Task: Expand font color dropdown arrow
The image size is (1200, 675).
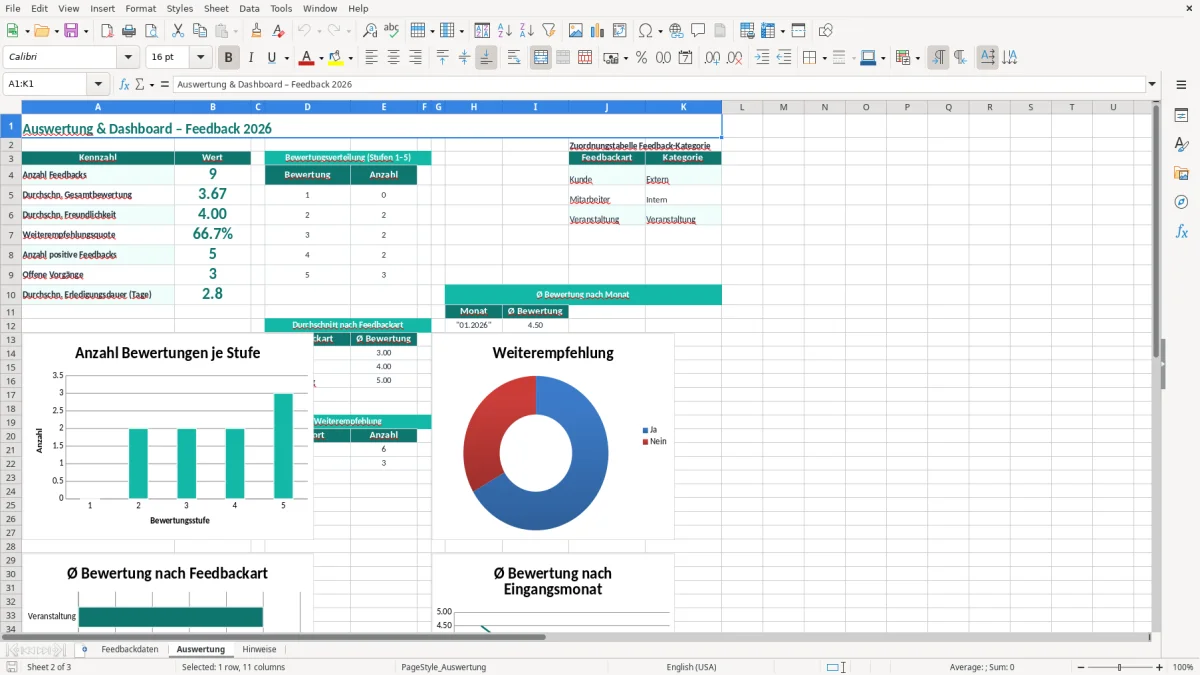Action: (322, 58)
